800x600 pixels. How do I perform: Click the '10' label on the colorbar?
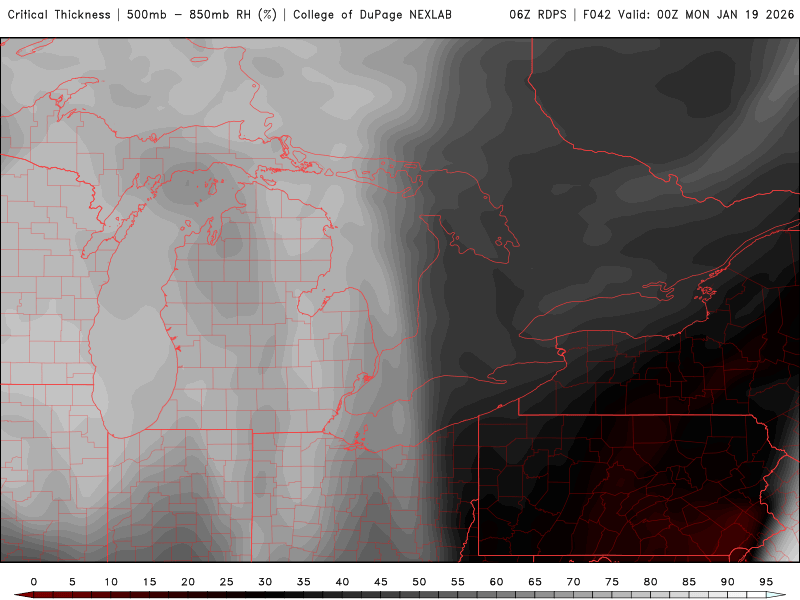click(111, 582)
